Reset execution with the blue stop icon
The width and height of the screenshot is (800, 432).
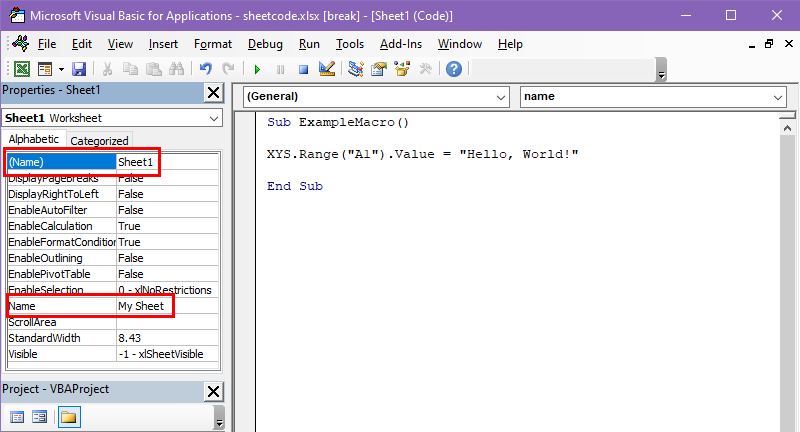point(303,69)
